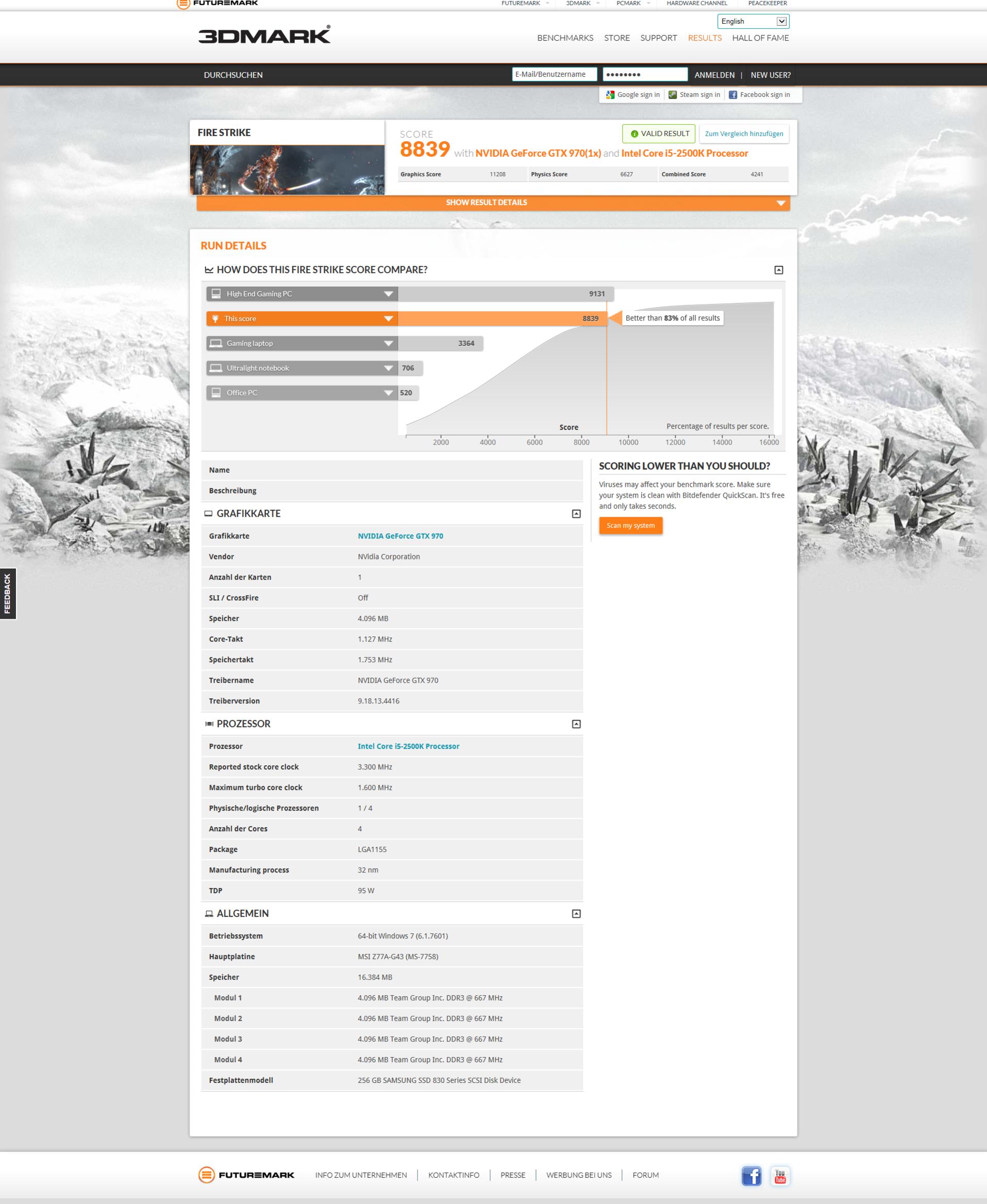Open the Hall of Fame menu item
This screenshot has height=1204, width=987.
pyautogui.click(x=760, y=38)
